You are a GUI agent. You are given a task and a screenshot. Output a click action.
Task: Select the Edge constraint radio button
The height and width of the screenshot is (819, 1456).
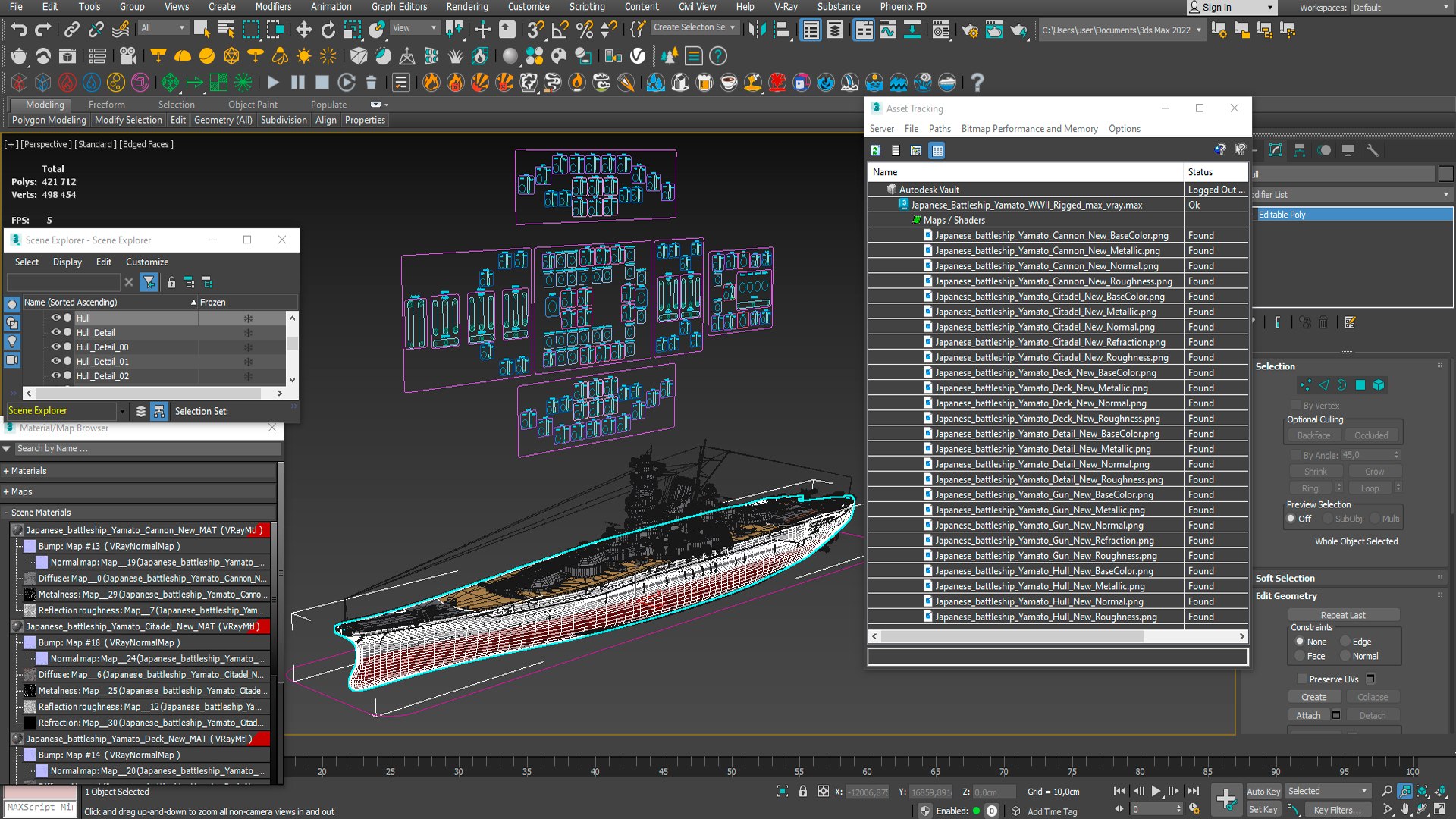(1345, 642)
